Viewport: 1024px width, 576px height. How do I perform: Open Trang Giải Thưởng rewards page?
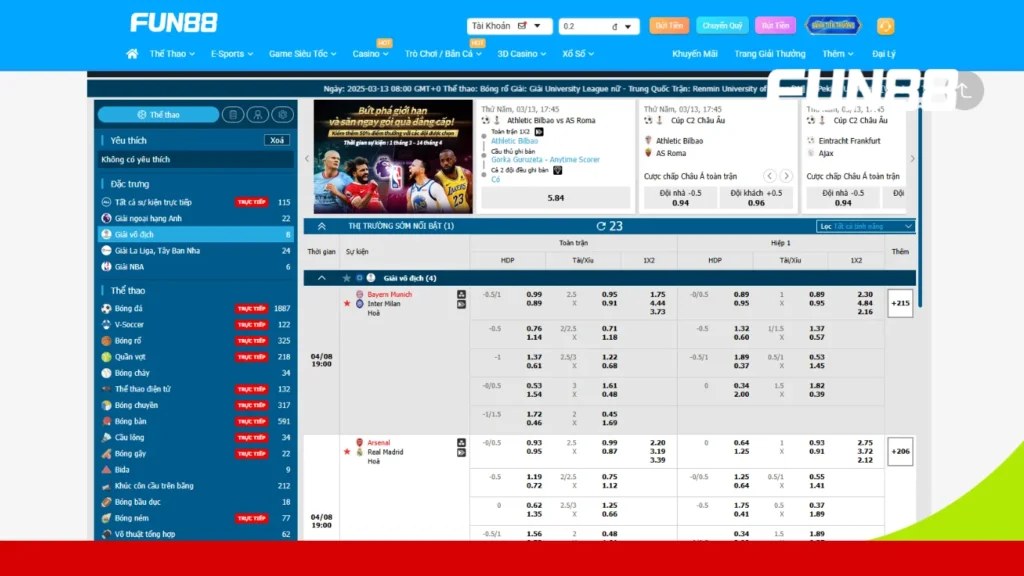769,54
